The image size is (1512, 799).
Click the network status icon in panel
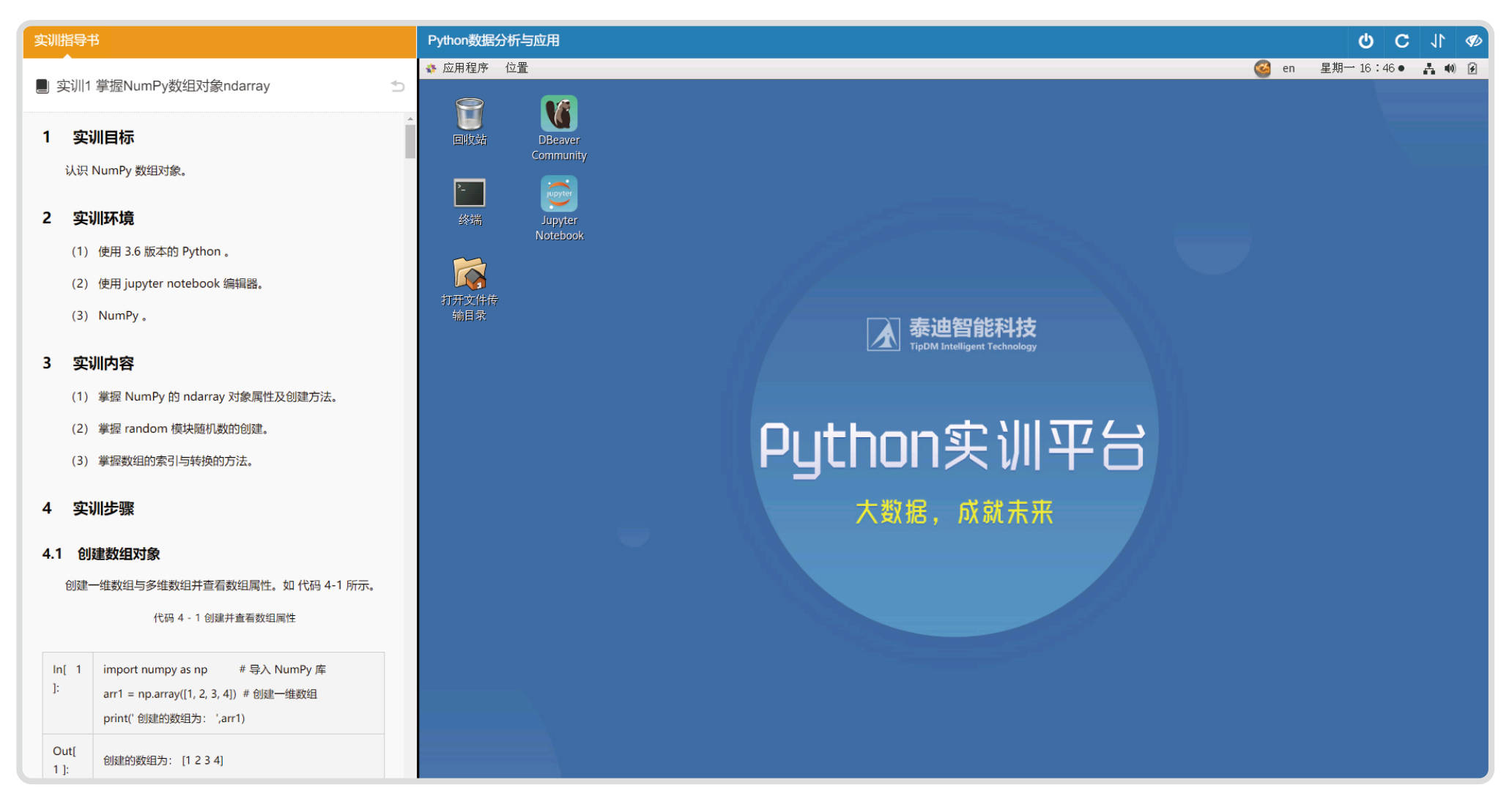pos(1428,68)
